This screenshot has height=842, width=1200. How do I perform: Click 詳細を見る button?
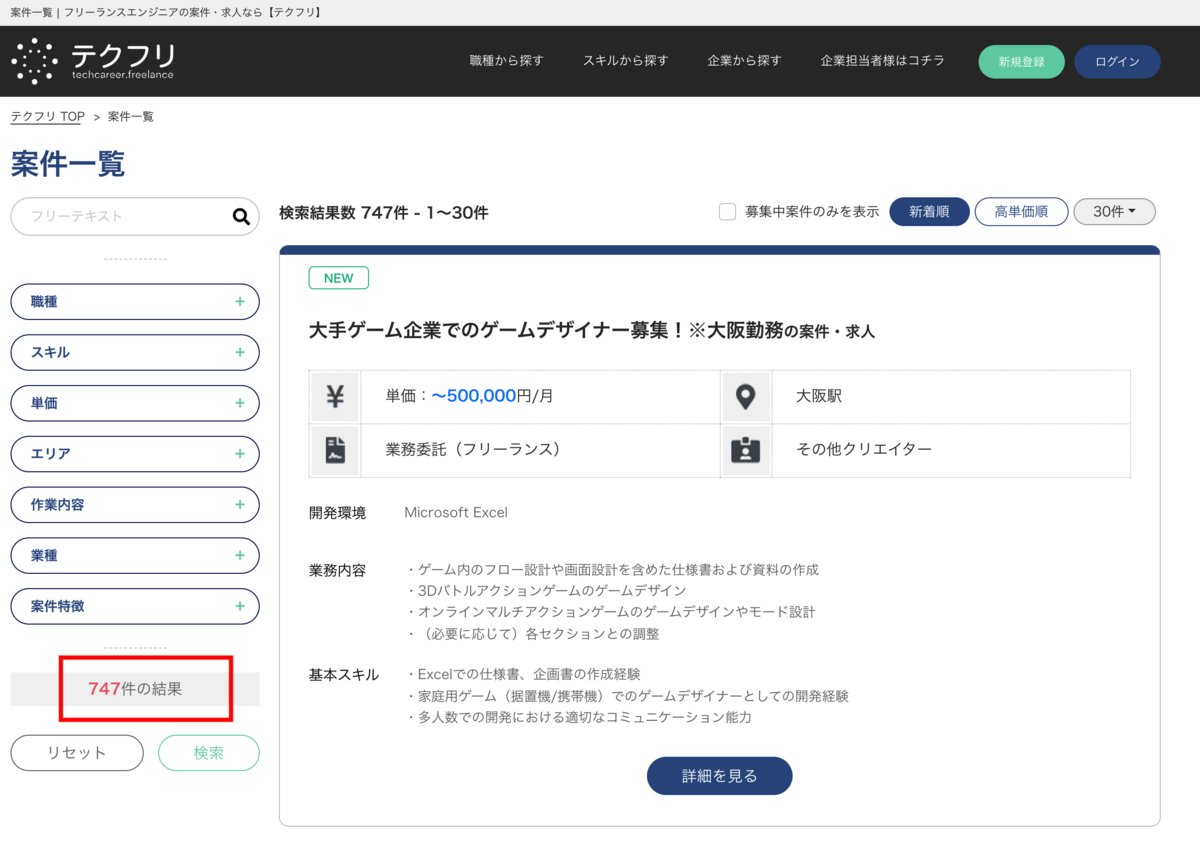click(719, 776)
